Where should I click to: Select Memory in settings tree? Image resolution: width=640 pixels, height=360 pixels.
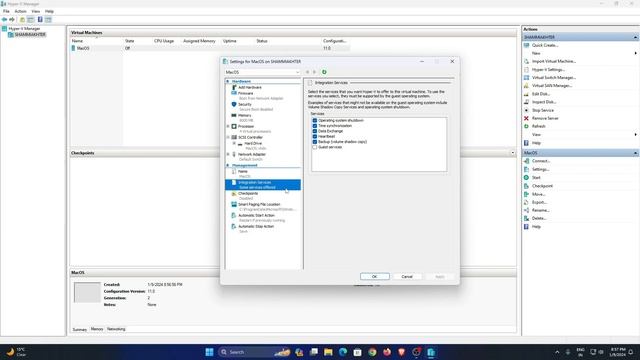point(244,116)
